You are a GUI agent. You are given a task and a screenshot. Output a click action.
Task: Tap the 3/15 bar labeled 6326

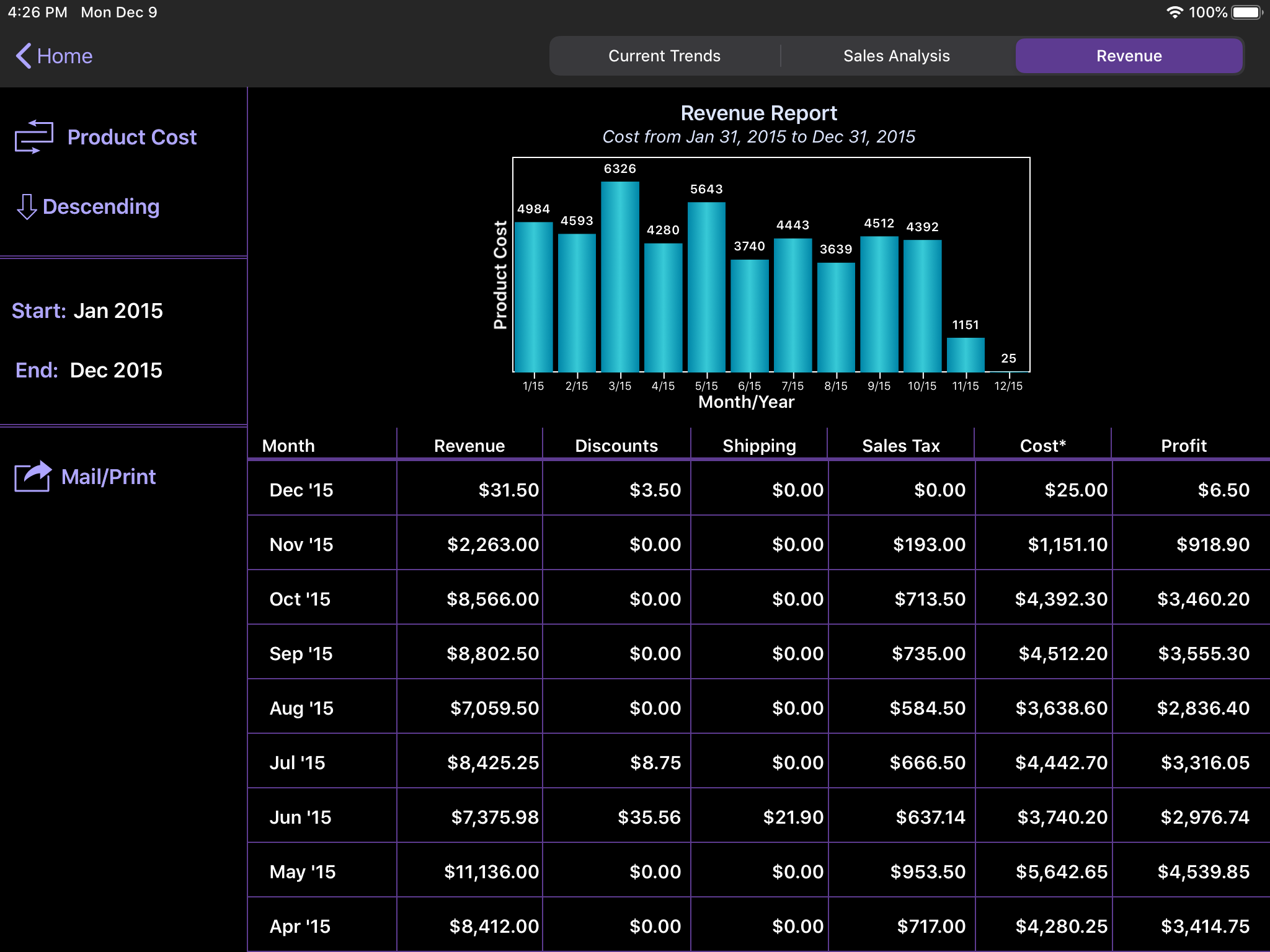(619, 276)
